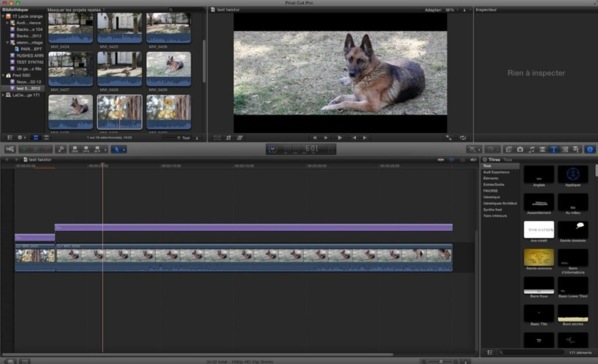Show the music and sound browser
The width and height of the screenshot is (598, 364).
[531, 149]
